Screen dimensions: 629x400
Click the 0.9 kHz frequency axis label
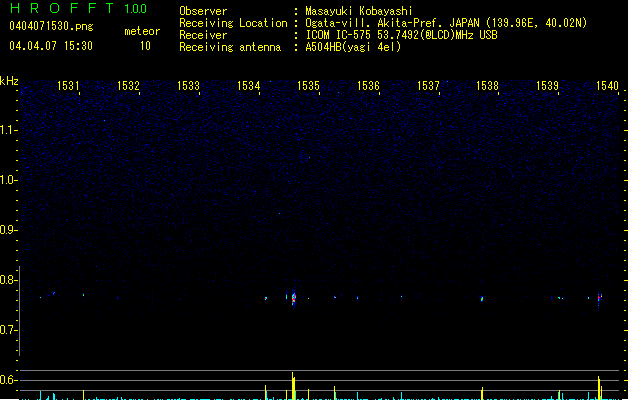coord(8,230)
